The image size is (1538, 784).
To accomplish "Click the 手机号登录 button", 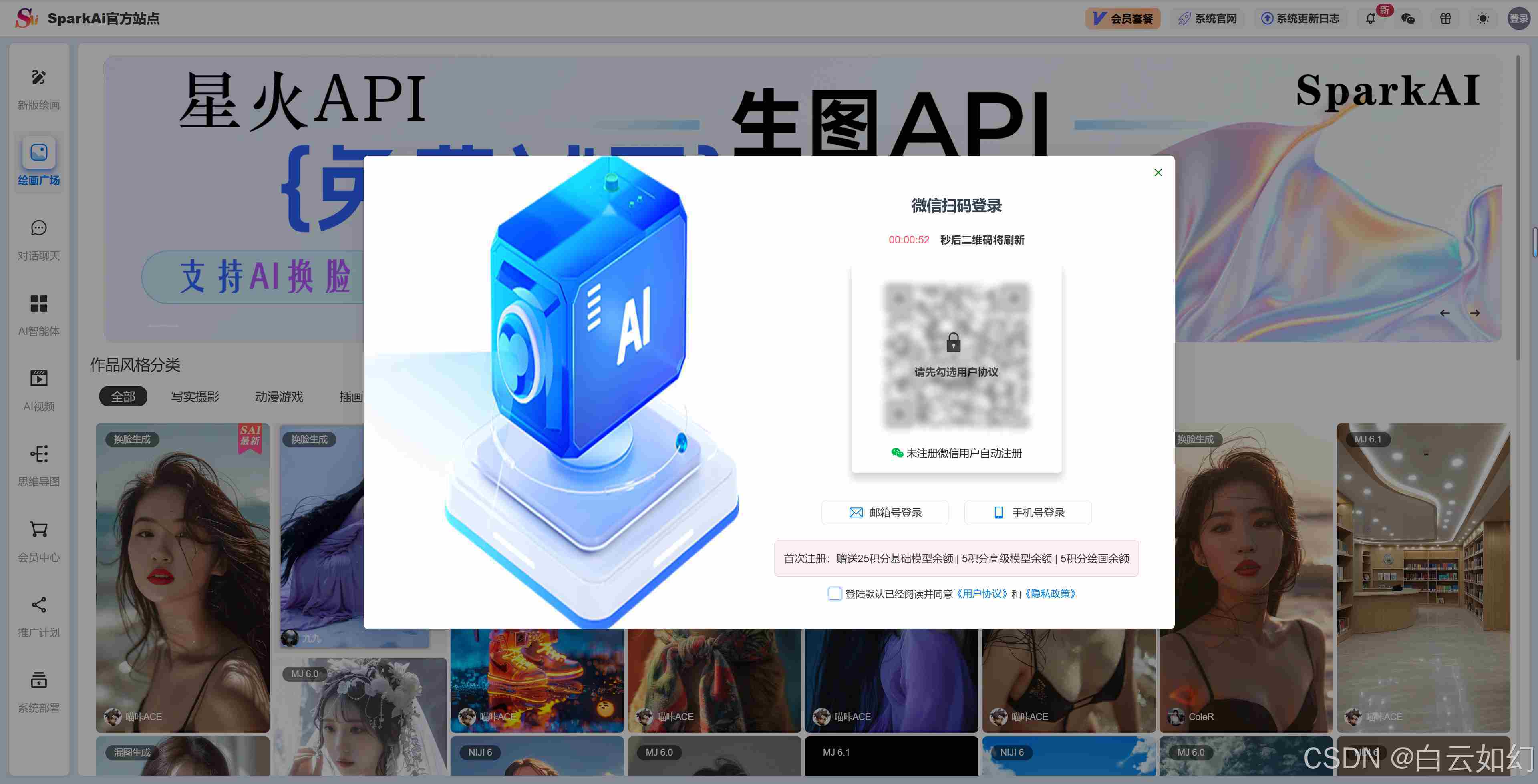I will click(x=1027, y=512).
